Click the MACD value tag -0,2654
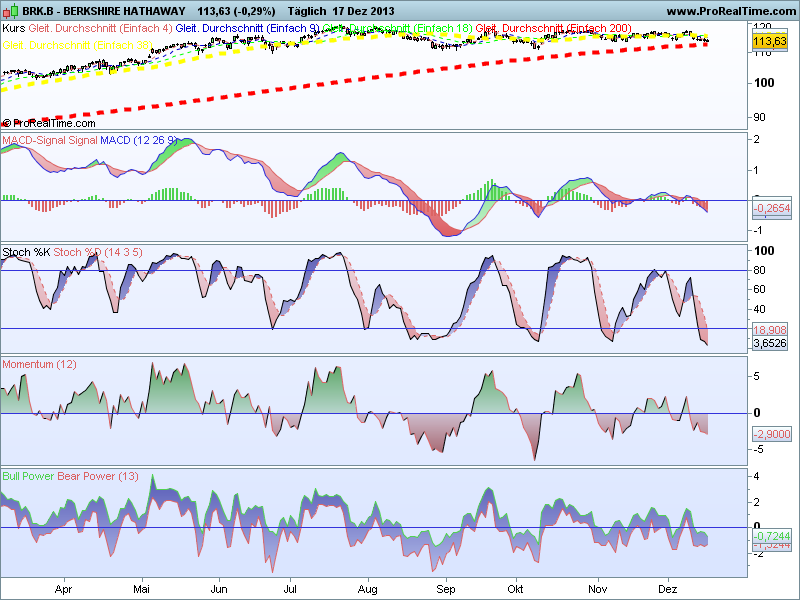 [x=772, y=208]
